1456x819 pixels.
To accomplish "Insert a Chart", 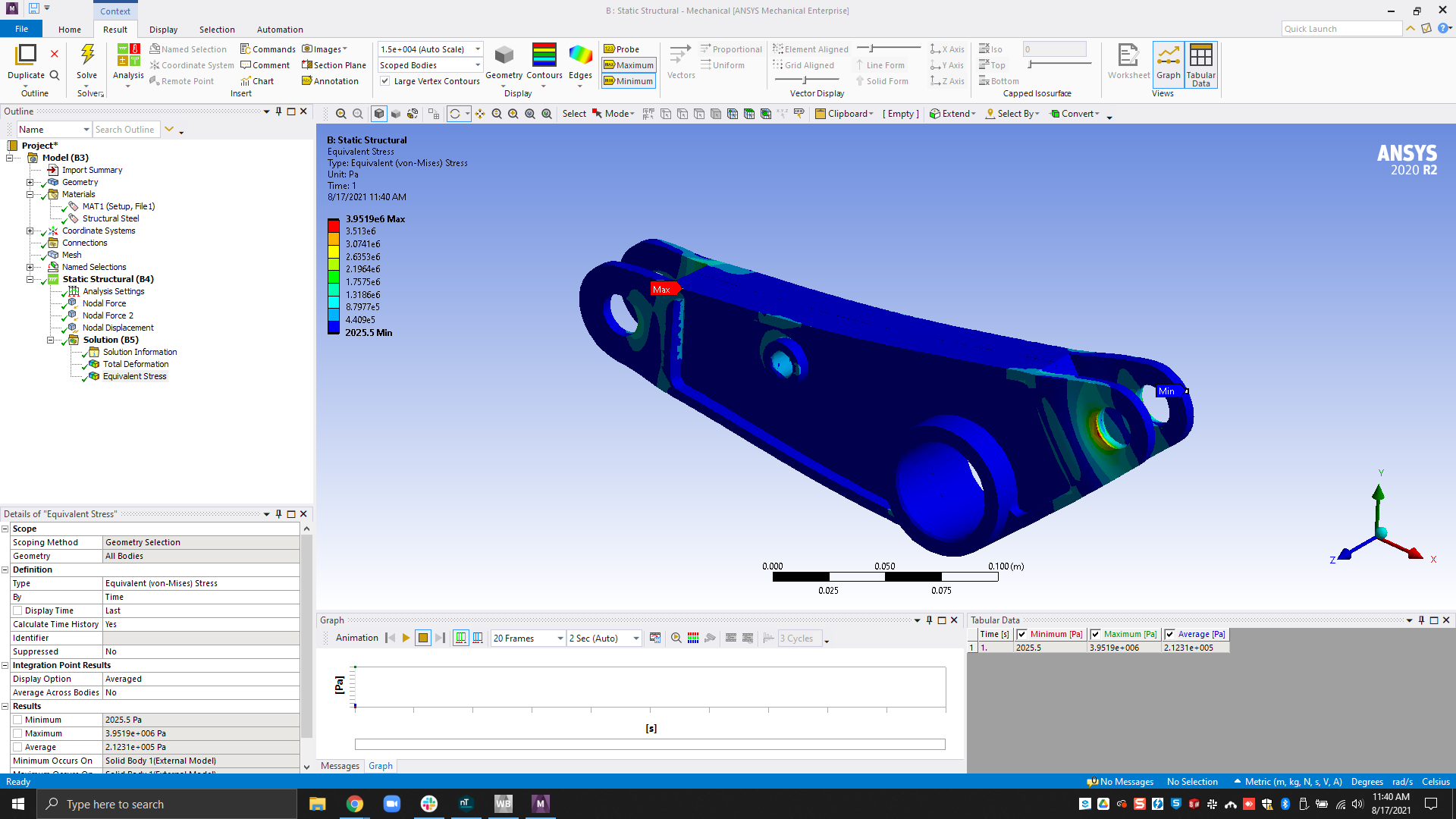I will [257, 81].
